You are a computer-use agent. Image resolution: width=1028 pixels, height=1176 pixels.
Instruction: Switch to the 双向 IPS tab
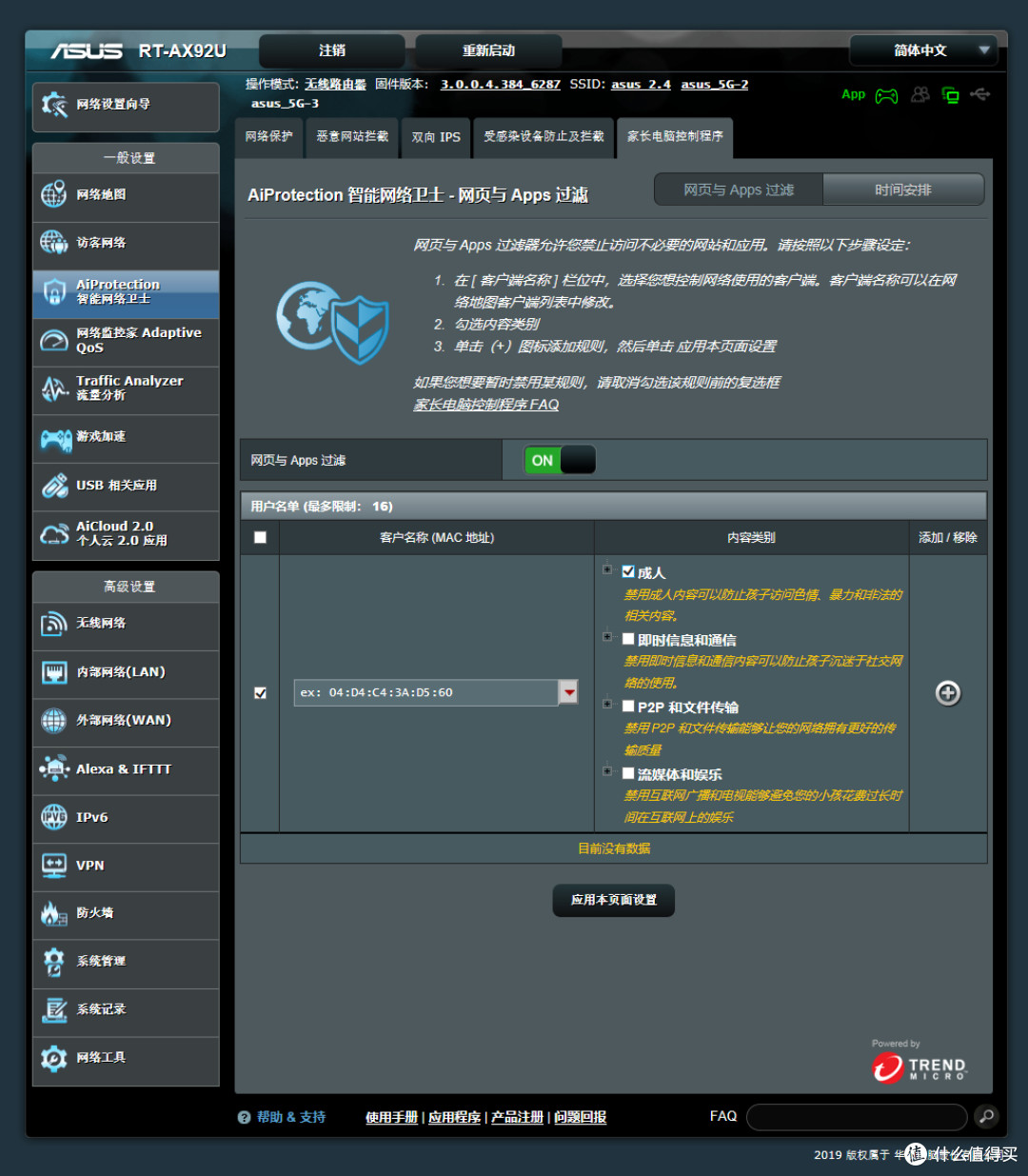[436, 137]
